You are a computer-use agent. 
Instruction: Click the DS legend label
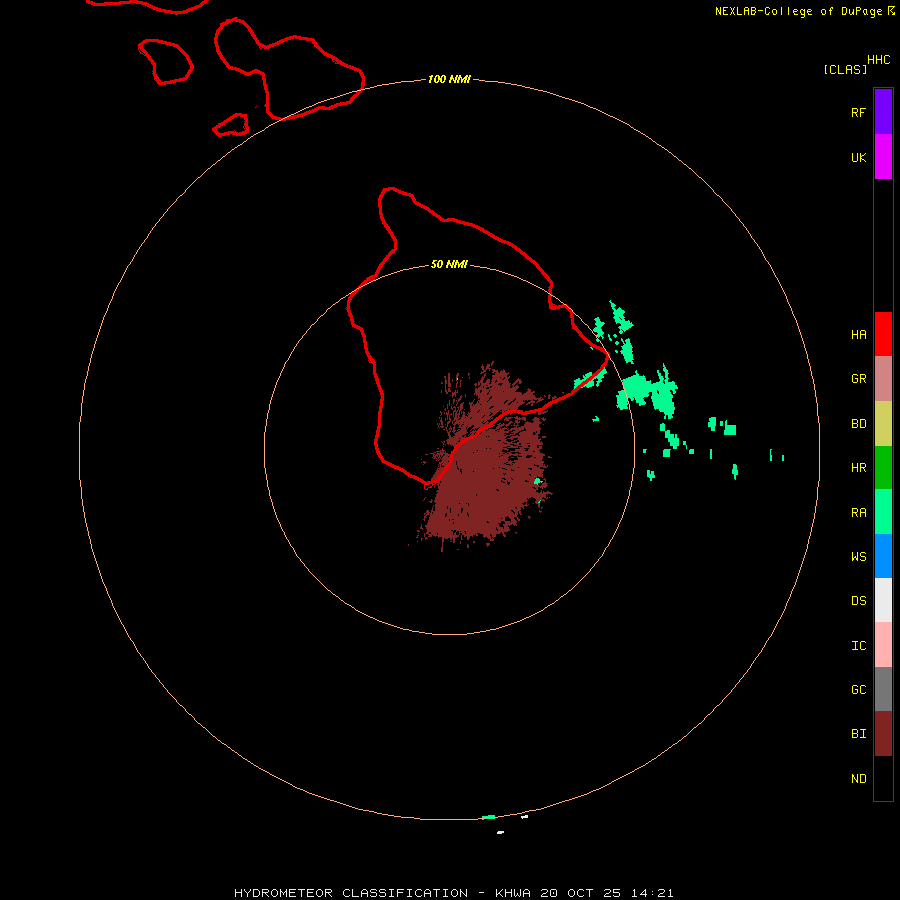pos(858,601)
